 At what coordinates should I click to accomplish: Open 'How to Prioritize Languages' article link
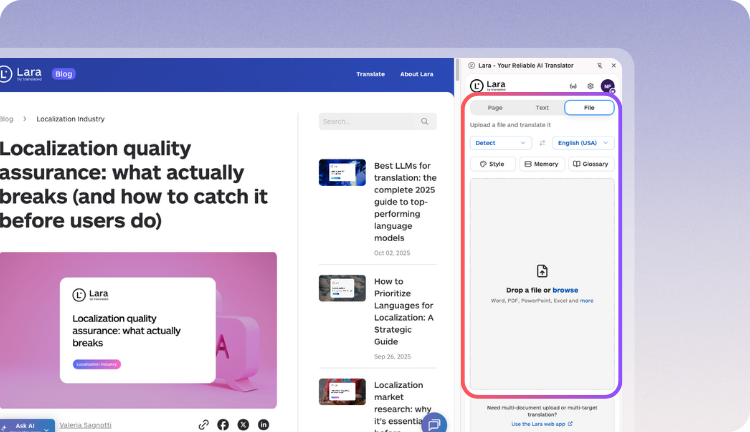pos(404,311)
